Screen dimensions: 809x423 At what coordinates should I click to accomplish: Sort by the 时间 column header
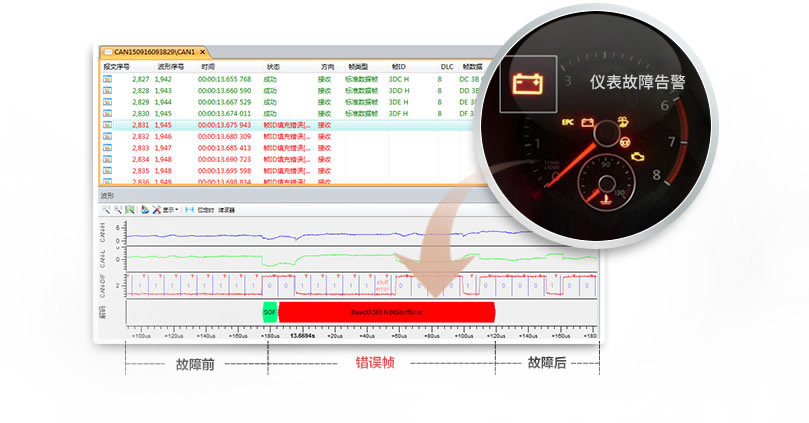[x=208, y=67]
